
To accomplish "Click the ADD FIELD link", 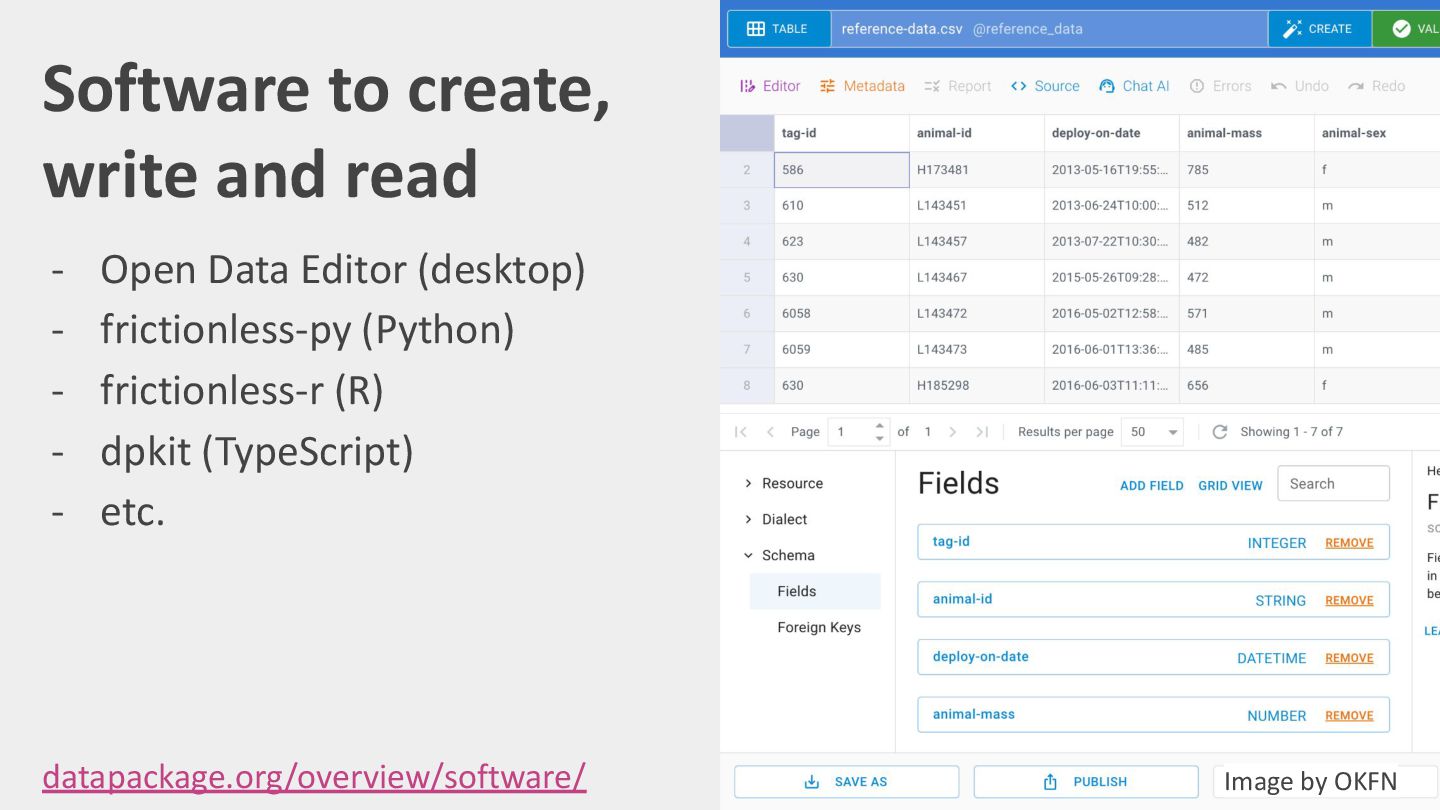I will (x=1151, y=486).
